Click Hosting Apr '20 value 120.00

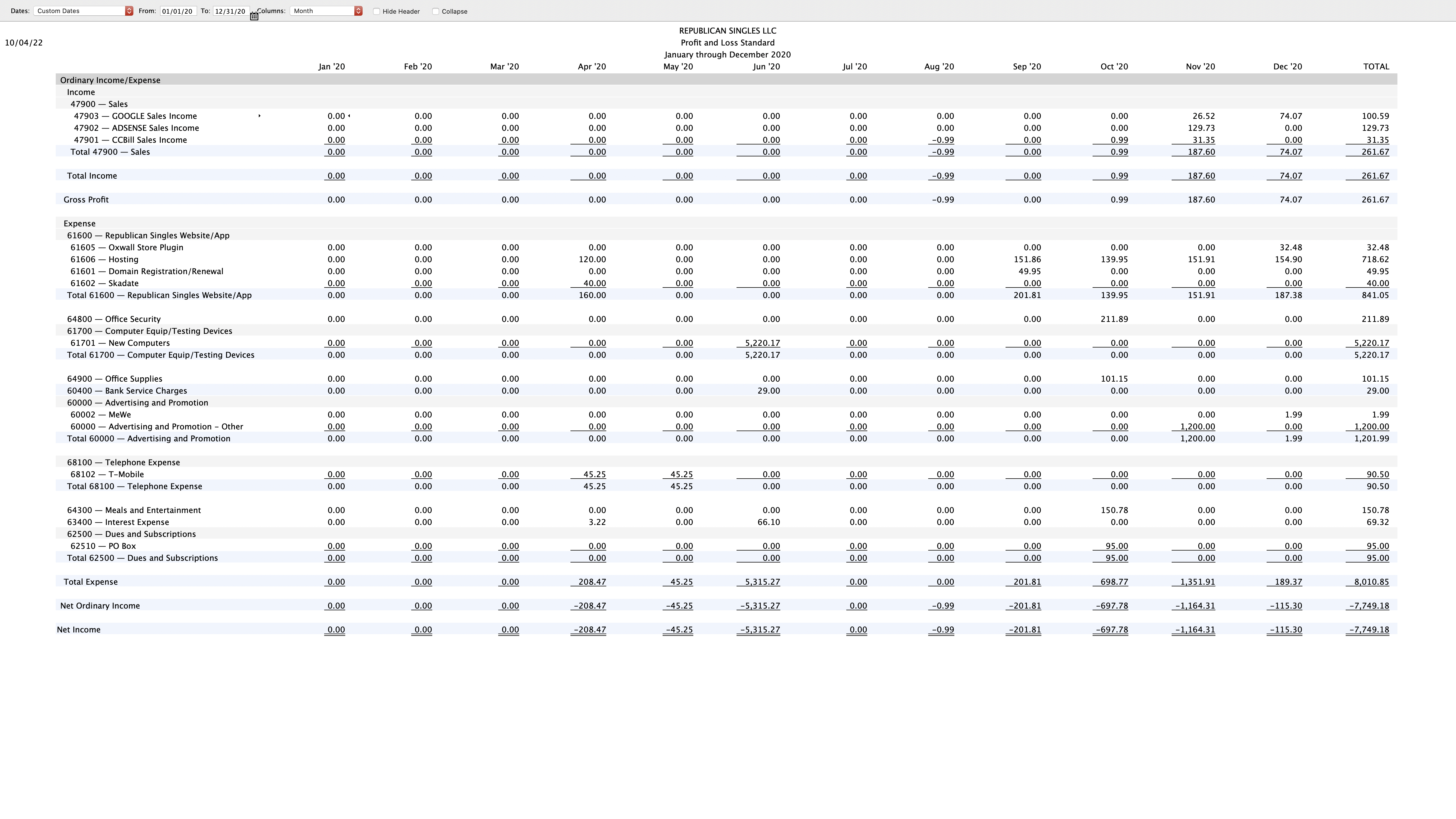point(592,259)
